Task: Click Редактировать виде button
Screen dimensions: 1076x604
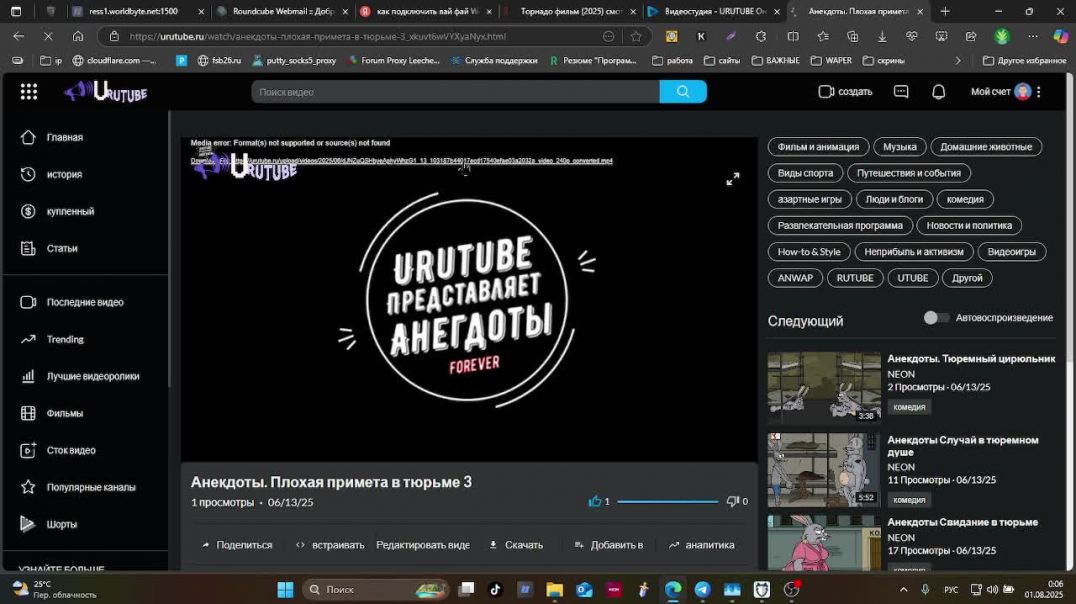Action: click(423, 545)
